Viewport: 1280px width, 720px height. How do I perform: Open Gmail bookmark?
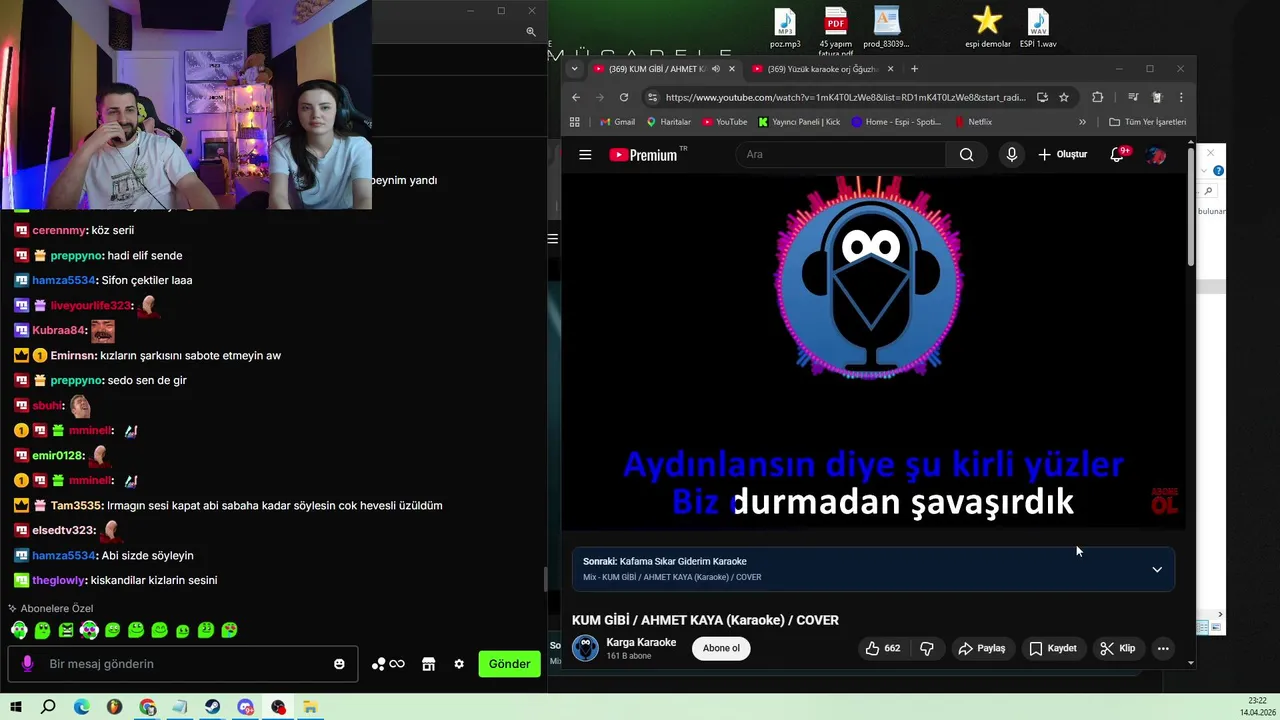pos(617,122)
